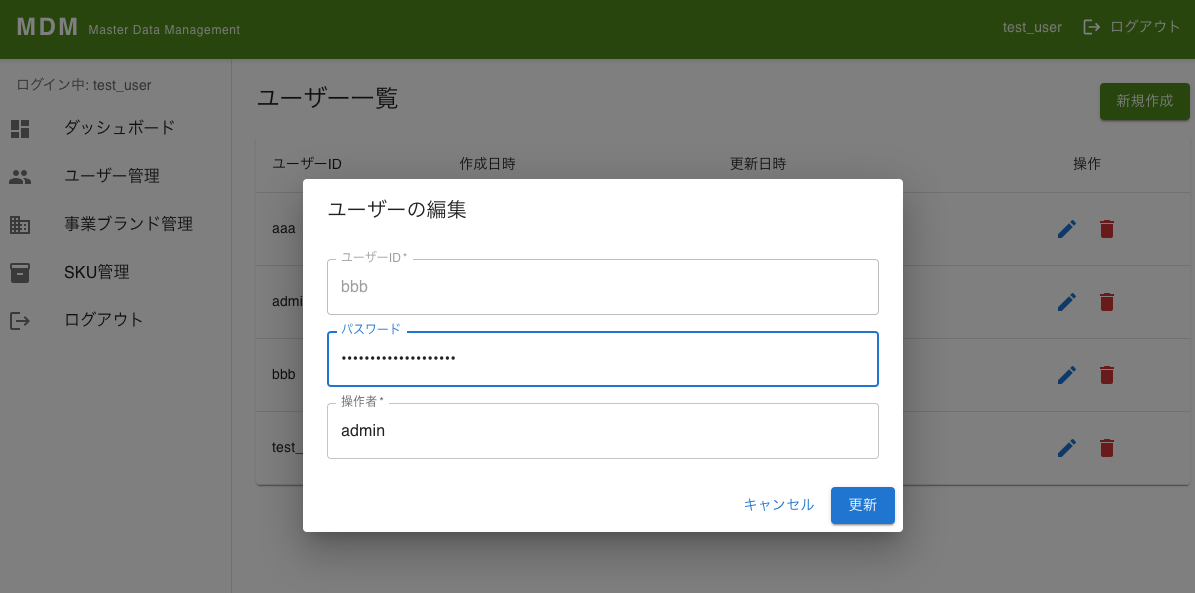Click the edit pencil icon in the admin row
The width and height of the screenshot is (1195, 593).
click(1067, 302)
